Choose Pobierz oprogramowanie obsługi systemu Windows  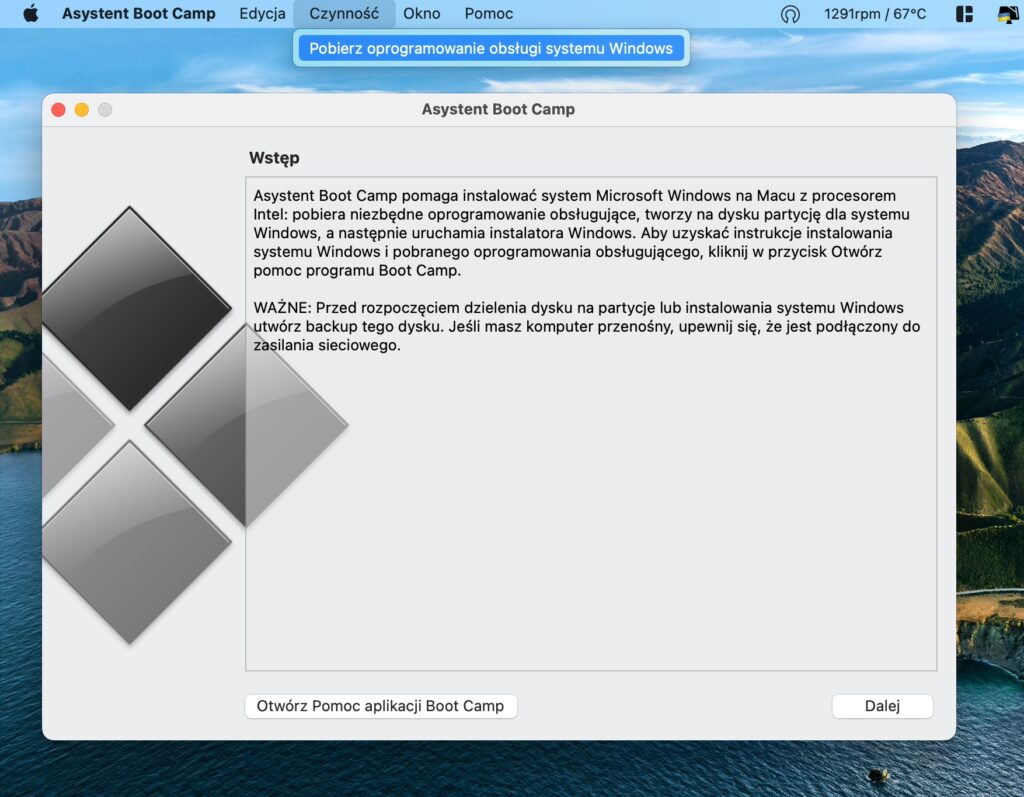point(491,48)
